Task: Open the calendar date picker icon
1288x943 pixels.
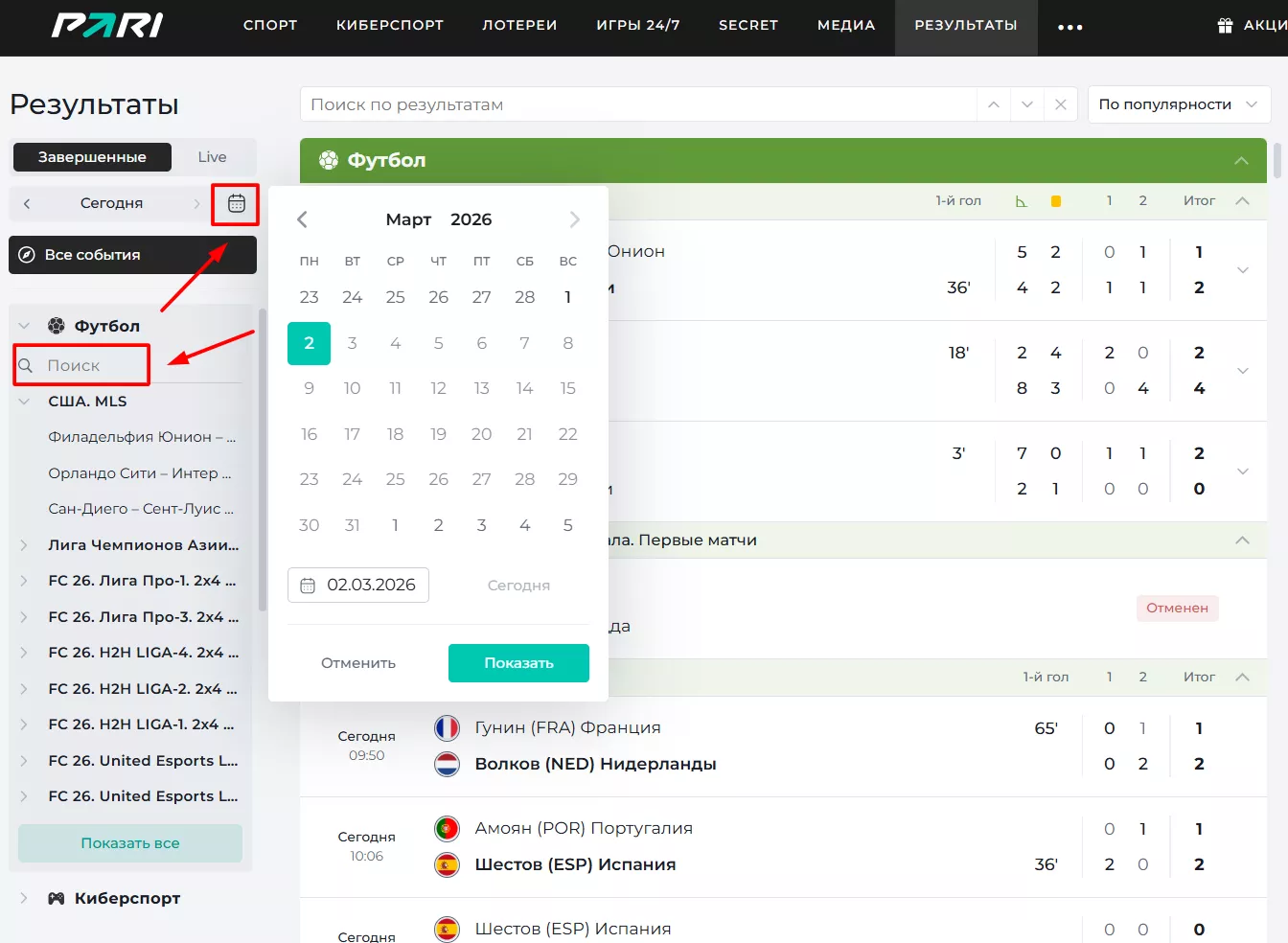Action: coord(237,203)
